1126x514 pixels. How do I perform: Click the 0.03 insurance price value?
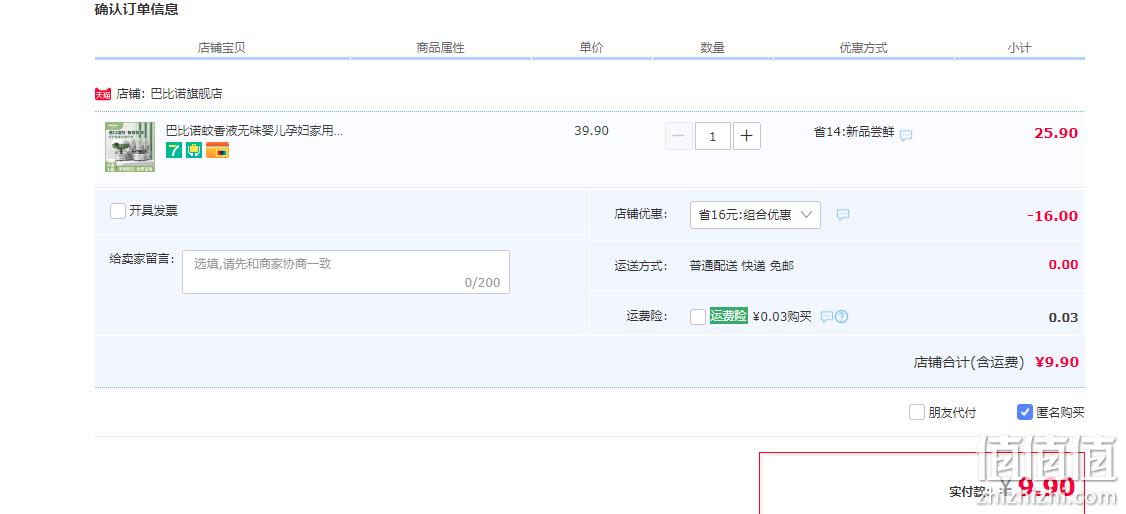(x=1064, y=317)
